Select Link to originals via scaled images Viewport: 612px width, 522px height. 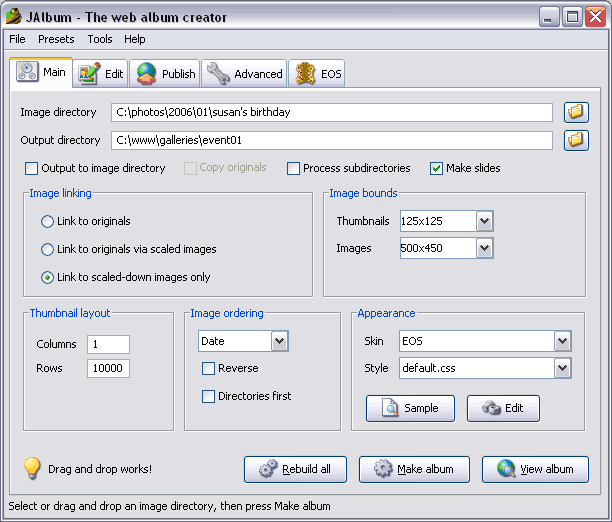[47, 249]
